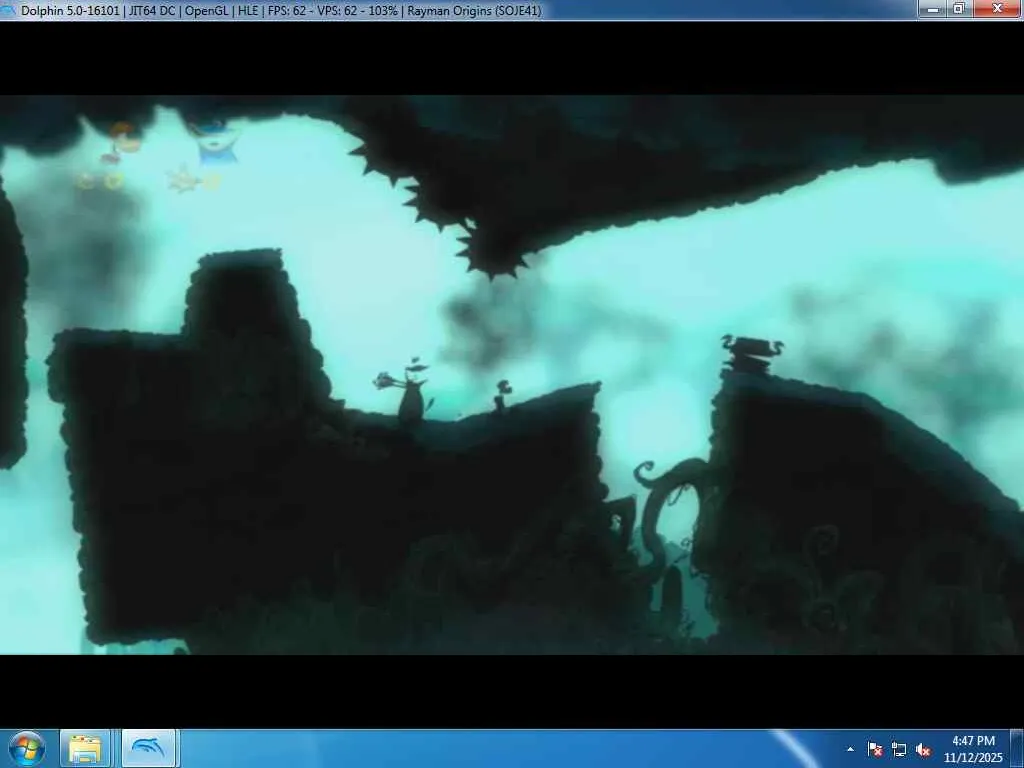Click the creature silhouette on the right ledge
Viewport: 1024px width, 768px height.
752,353
